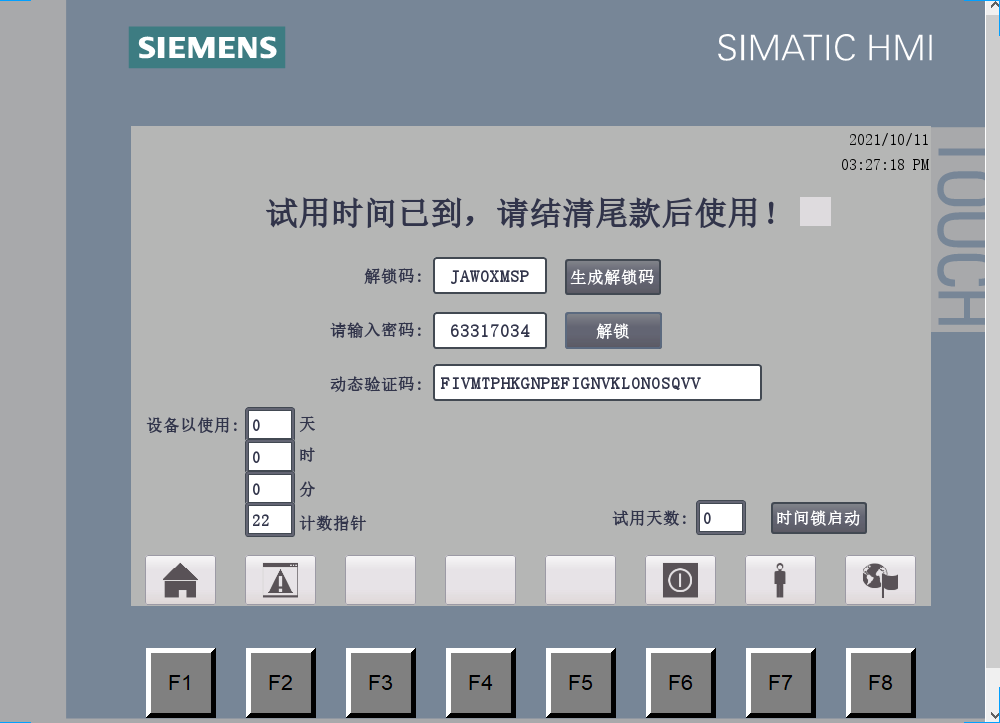Screen dimensions: 1000x723
Task: Click the 解锁 unlock button
Action: point(613,331)
